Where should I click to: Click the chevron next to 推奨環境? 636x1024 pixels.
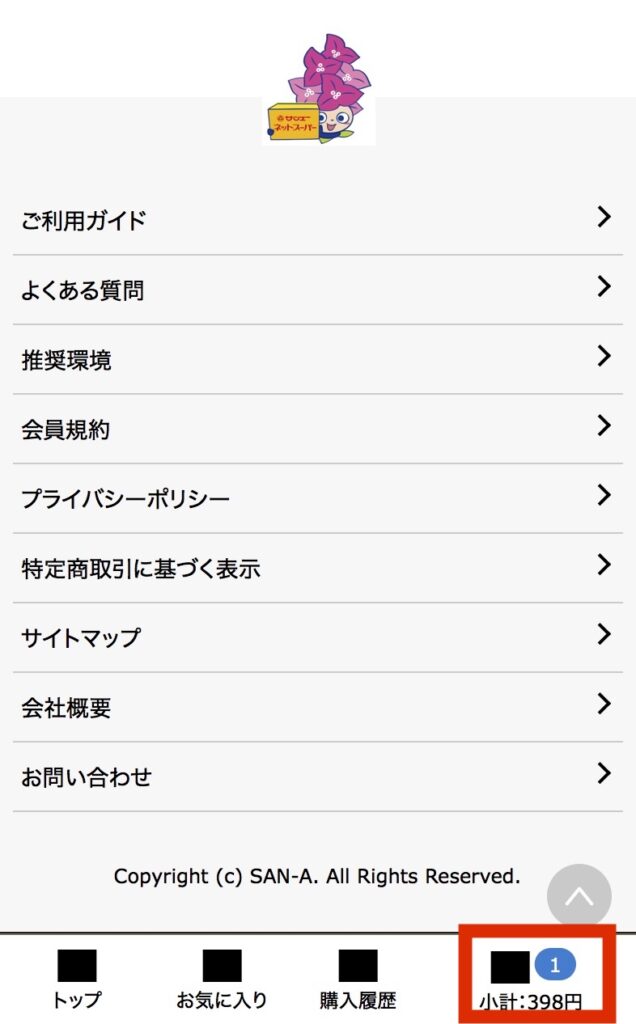[x=603, y=356]
